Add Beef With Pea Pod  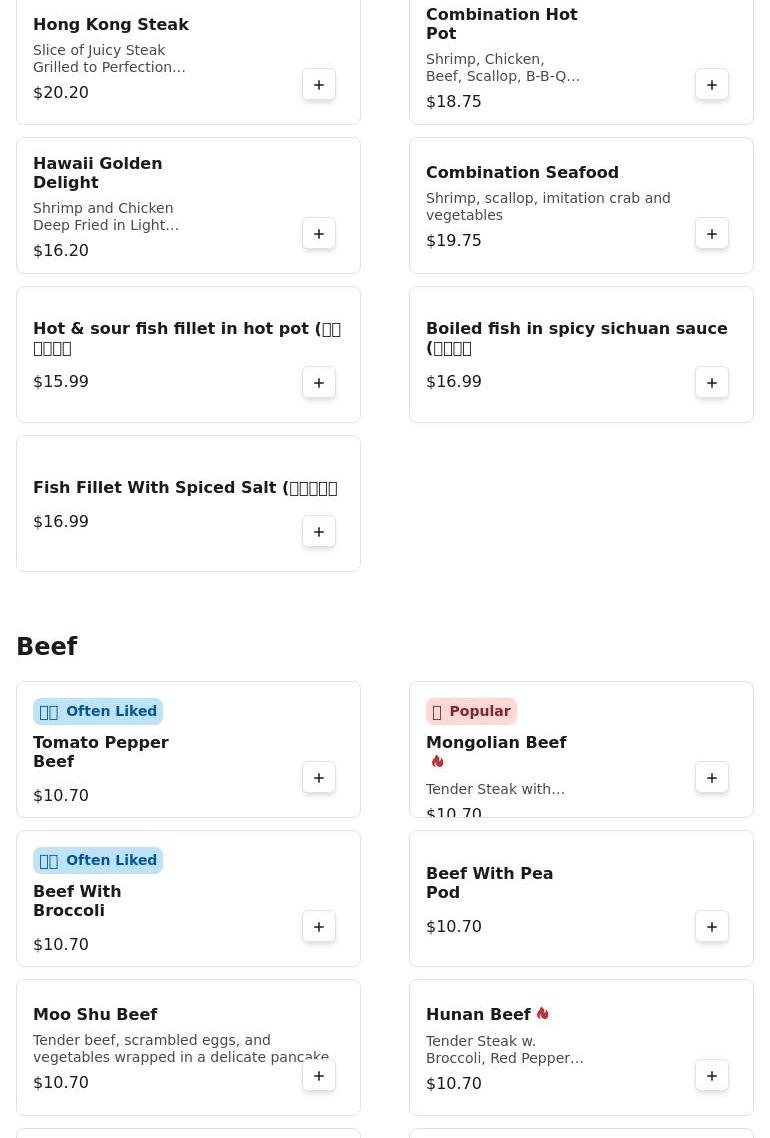tap(712, 927)
